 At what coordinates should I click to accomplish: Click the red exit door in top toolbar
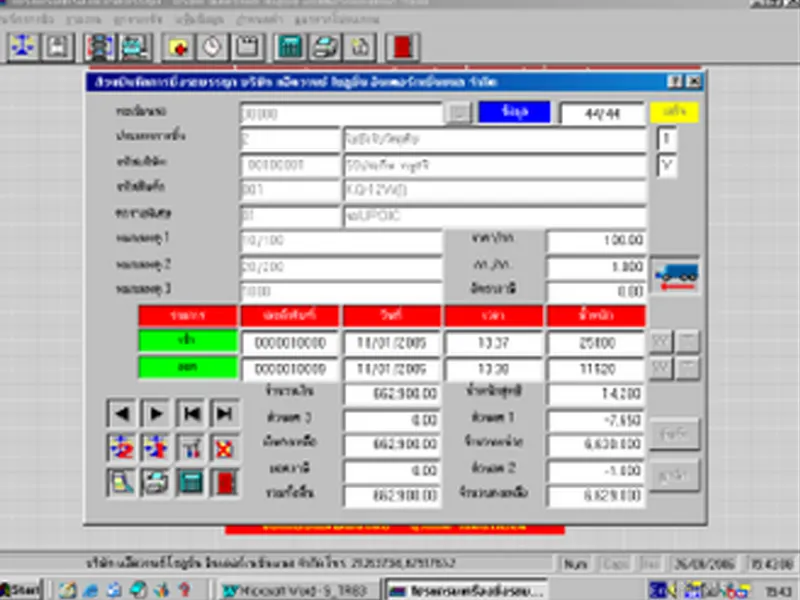click(x=403, y=47)
